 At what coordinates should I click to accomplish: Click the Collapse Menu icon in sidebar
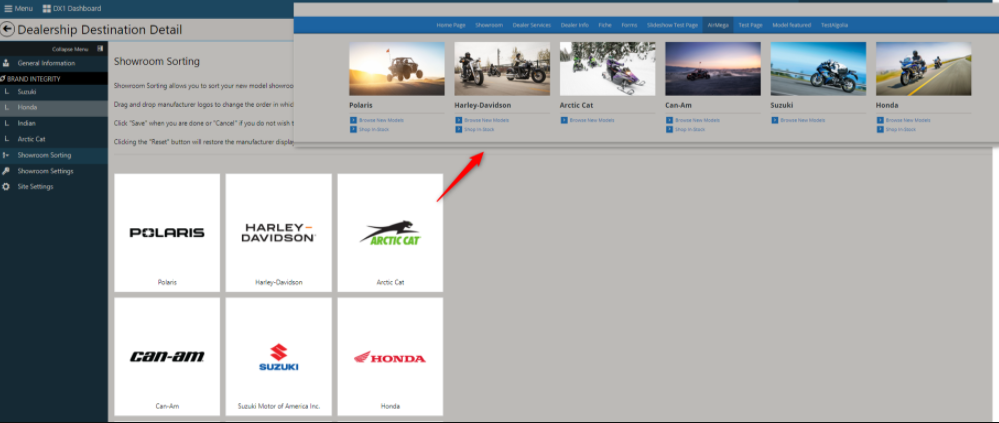(100, 48)
